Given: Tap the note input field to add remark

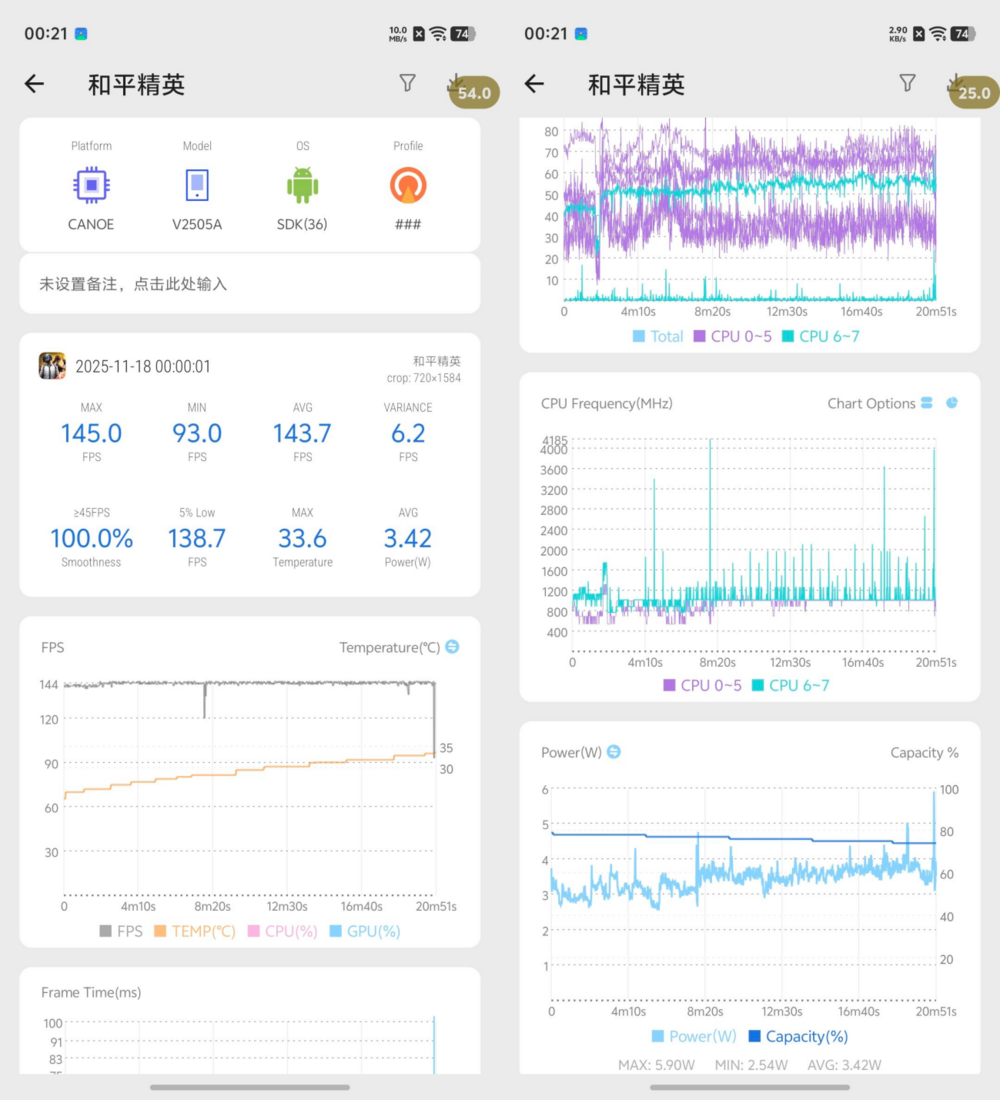Looking at the screenshot, I should 250,284.
